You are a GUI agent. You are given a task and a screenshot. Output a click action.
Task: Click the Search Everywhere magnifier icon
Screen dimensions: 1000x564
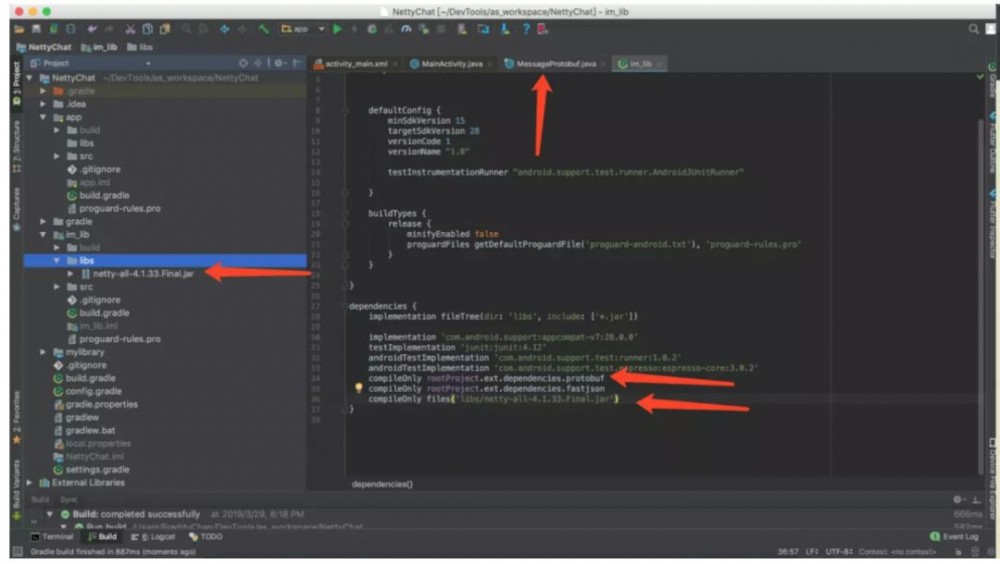tap(973, 29)
